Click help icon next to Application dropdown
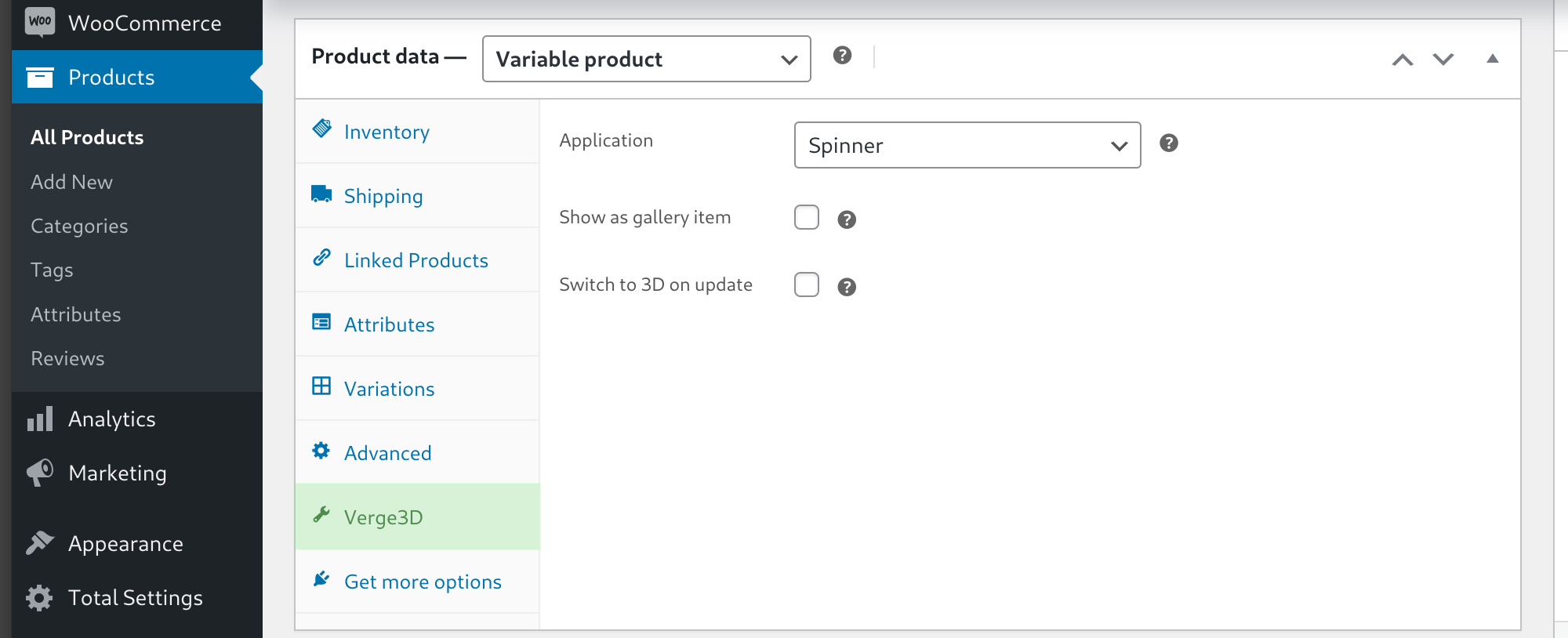Screen dimensions: 1568x638 tap(1169, 143)
